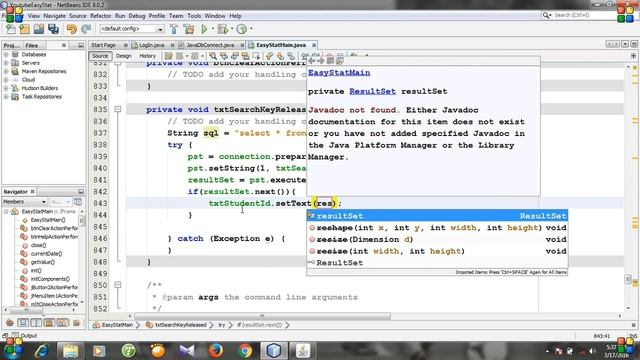Click the Find Previous Occurrence editor icon
Screen dimensions: 640x360
coord(224,56)
